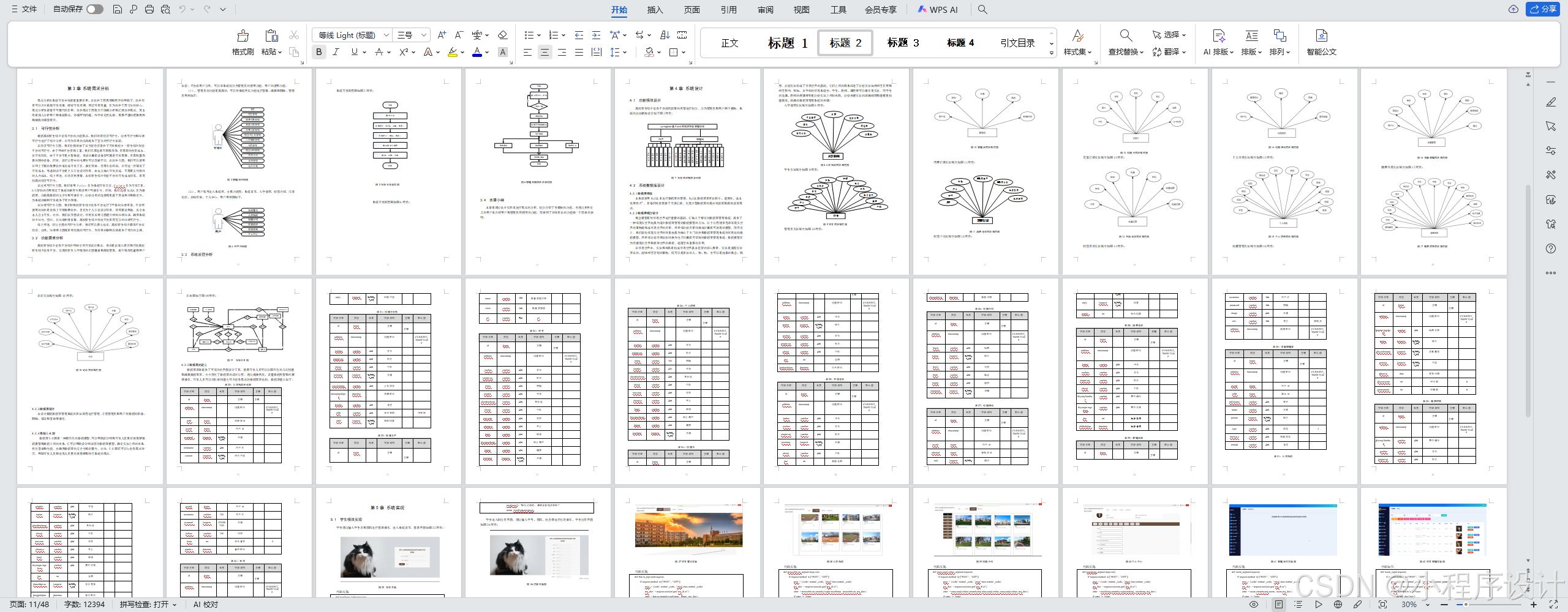This screenshot has height=612, width=1568.
Task: Click the Share (分享) button
Action: 1543,9
